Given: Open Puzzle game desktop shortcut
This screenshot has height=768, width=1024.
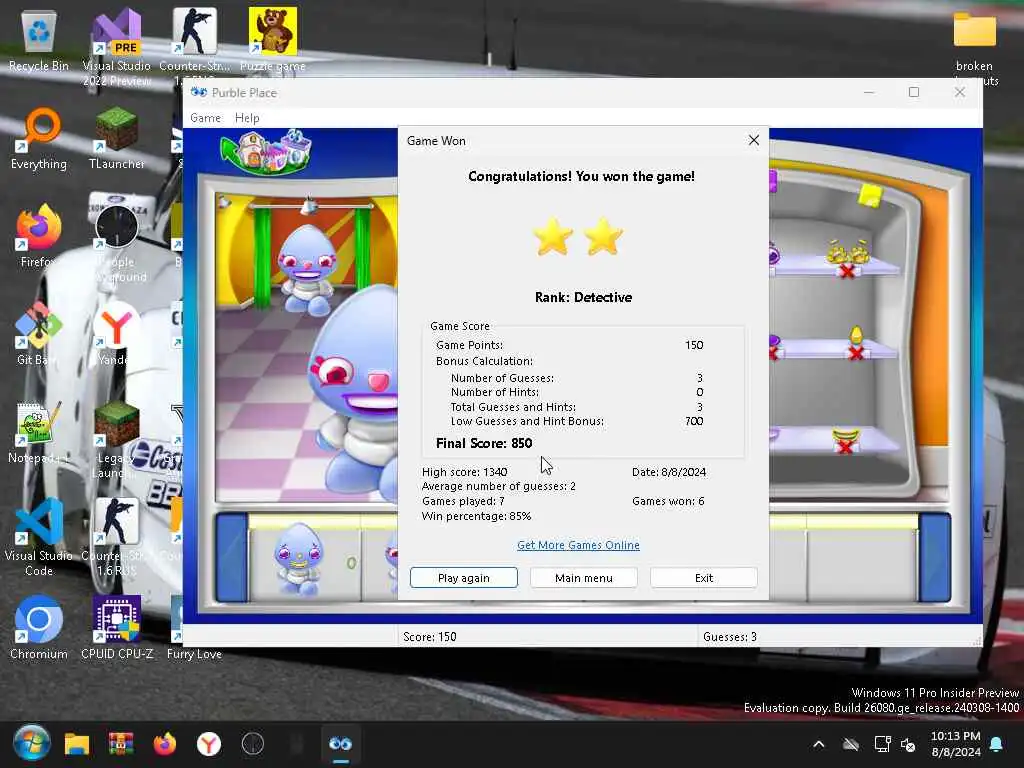Looking at the screenshot, I should tap(272, 40).
